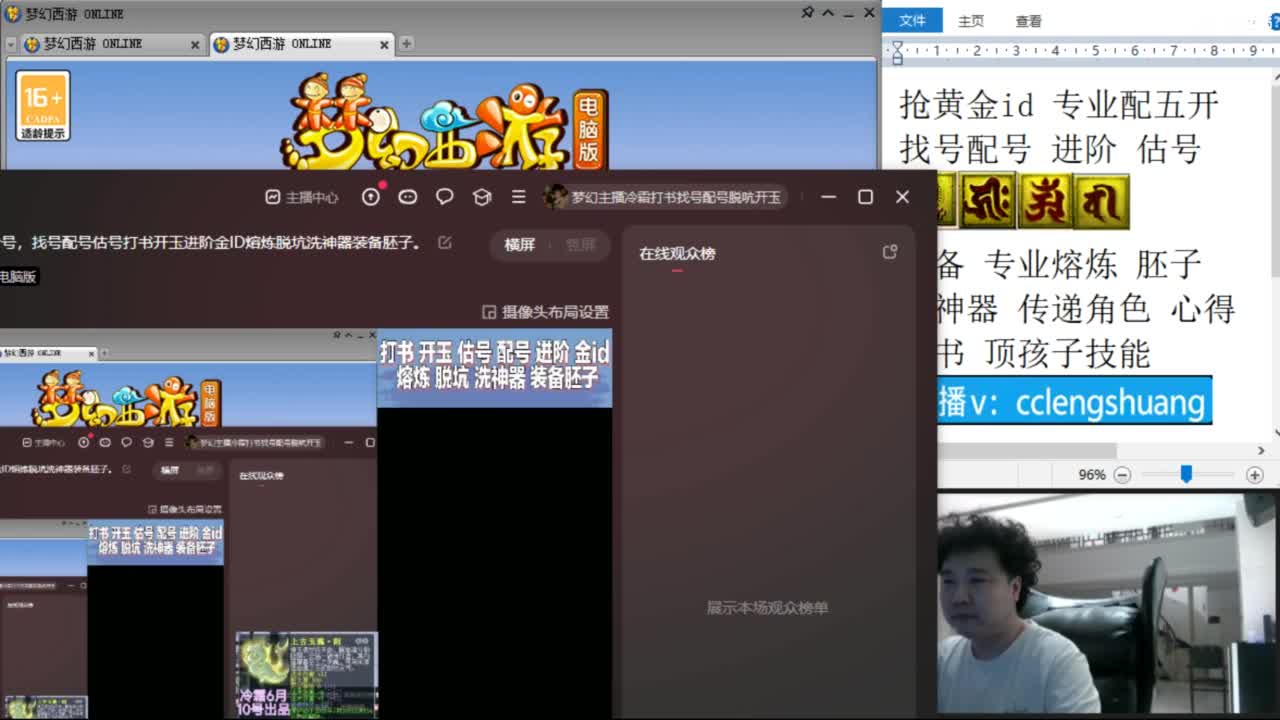Open streamer profile 梦幻主播冷霜打书找号配号脱坑开玉
Viewport: 1280px width, 720px height.
(x=664, y=197)
